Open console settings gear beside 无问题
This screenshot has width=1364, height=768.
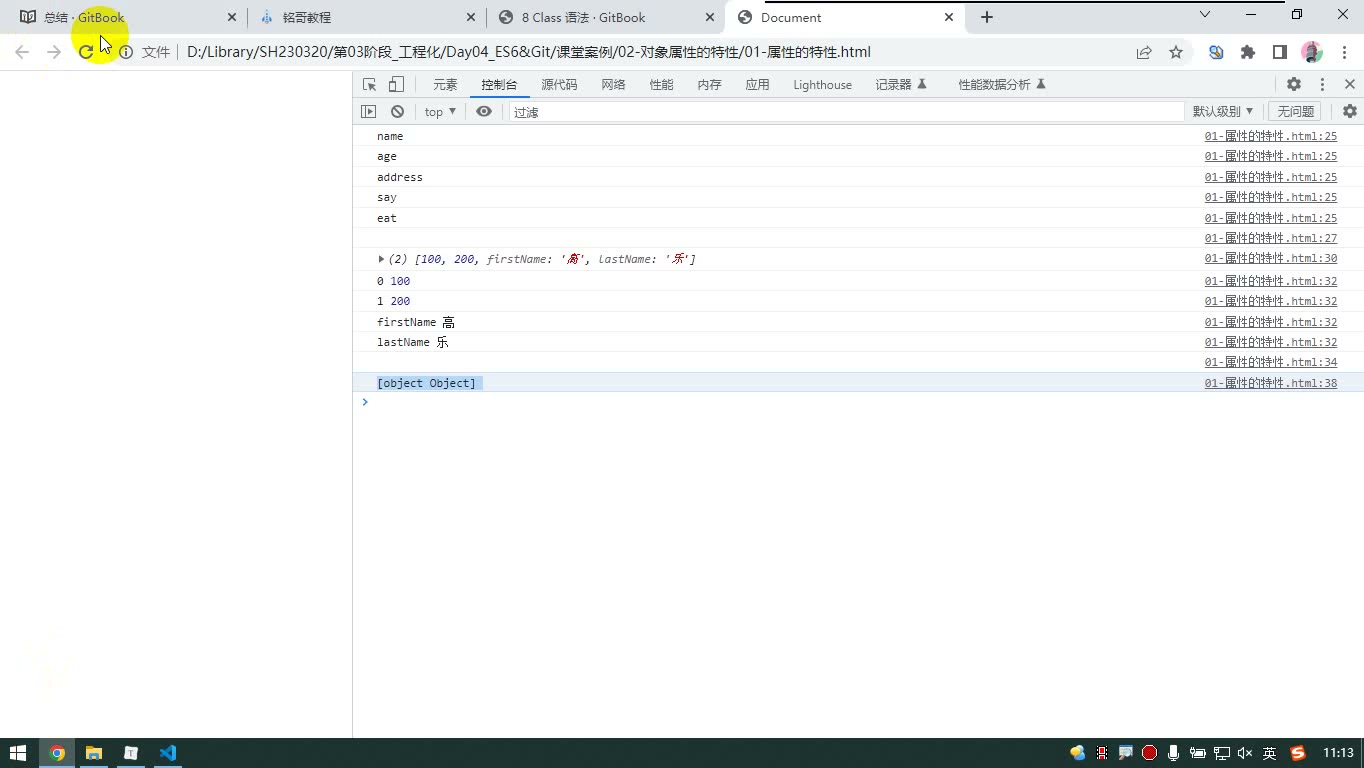pos(1350,112)
